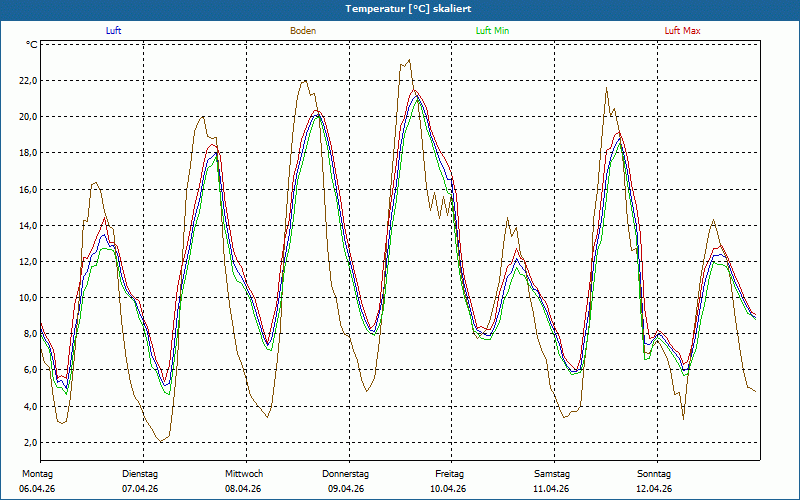
Task: Click the red 'Luft Max' legend label
Action: 682,31
